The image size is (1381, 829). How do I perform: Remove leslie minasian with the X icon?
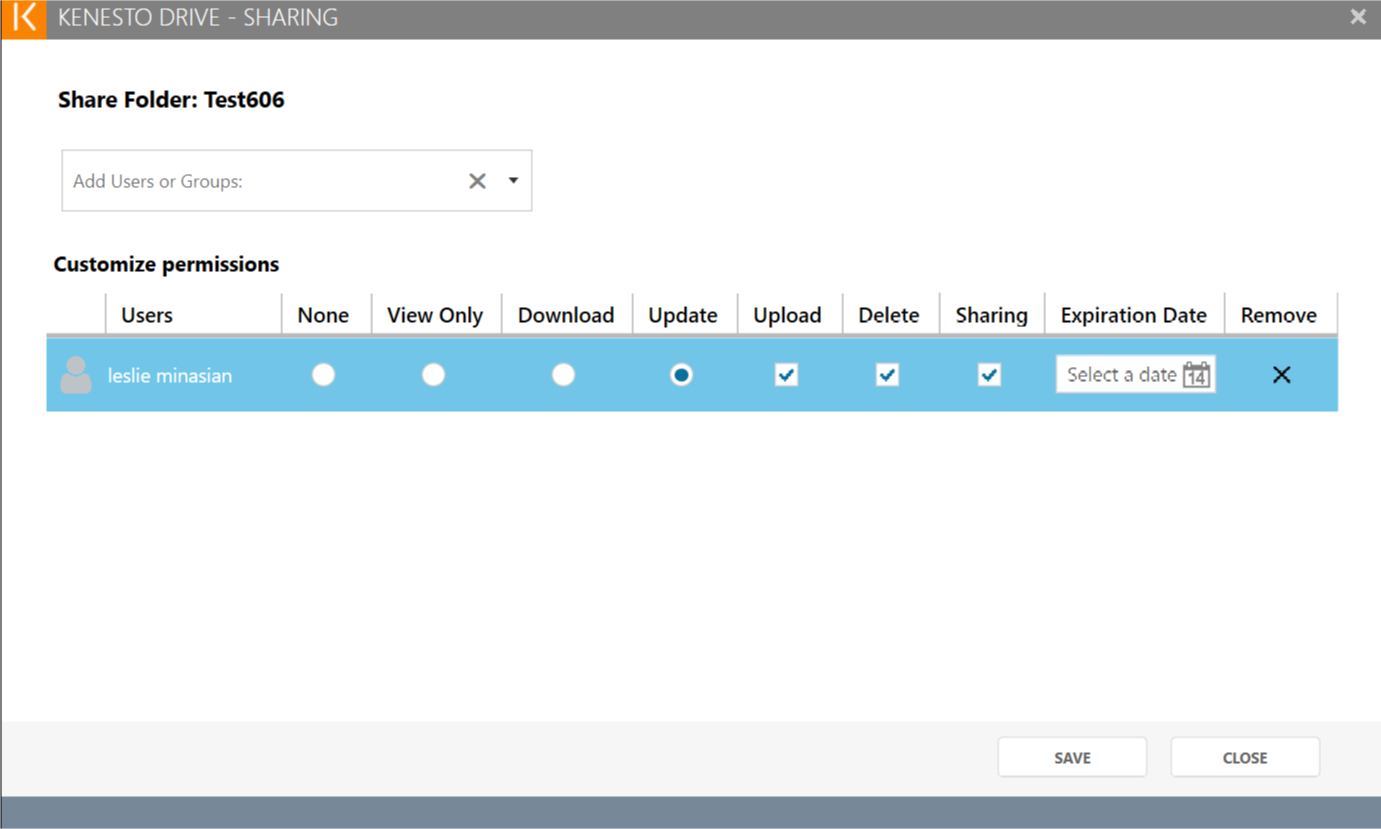[1281, 375]
